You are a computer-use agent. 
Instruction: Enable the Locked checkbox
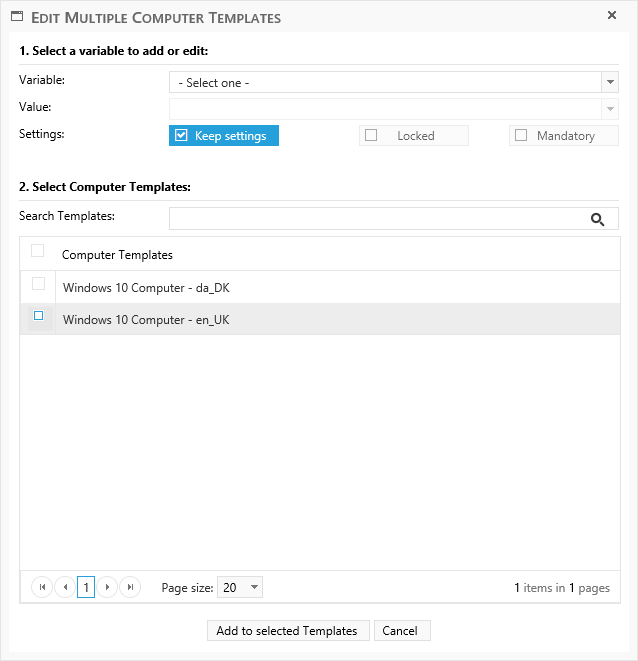coord(371,136)
